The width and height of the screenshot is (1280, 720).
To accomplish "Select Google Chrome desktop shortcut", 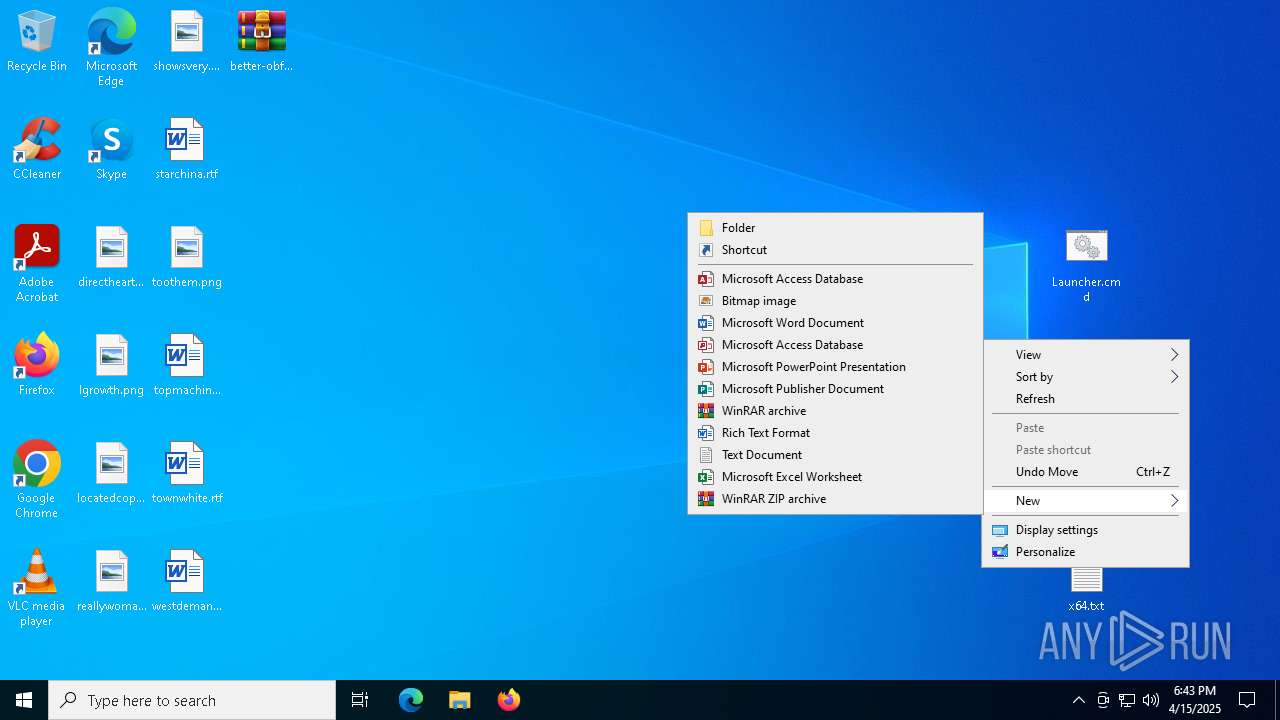I will pos(37,480).
